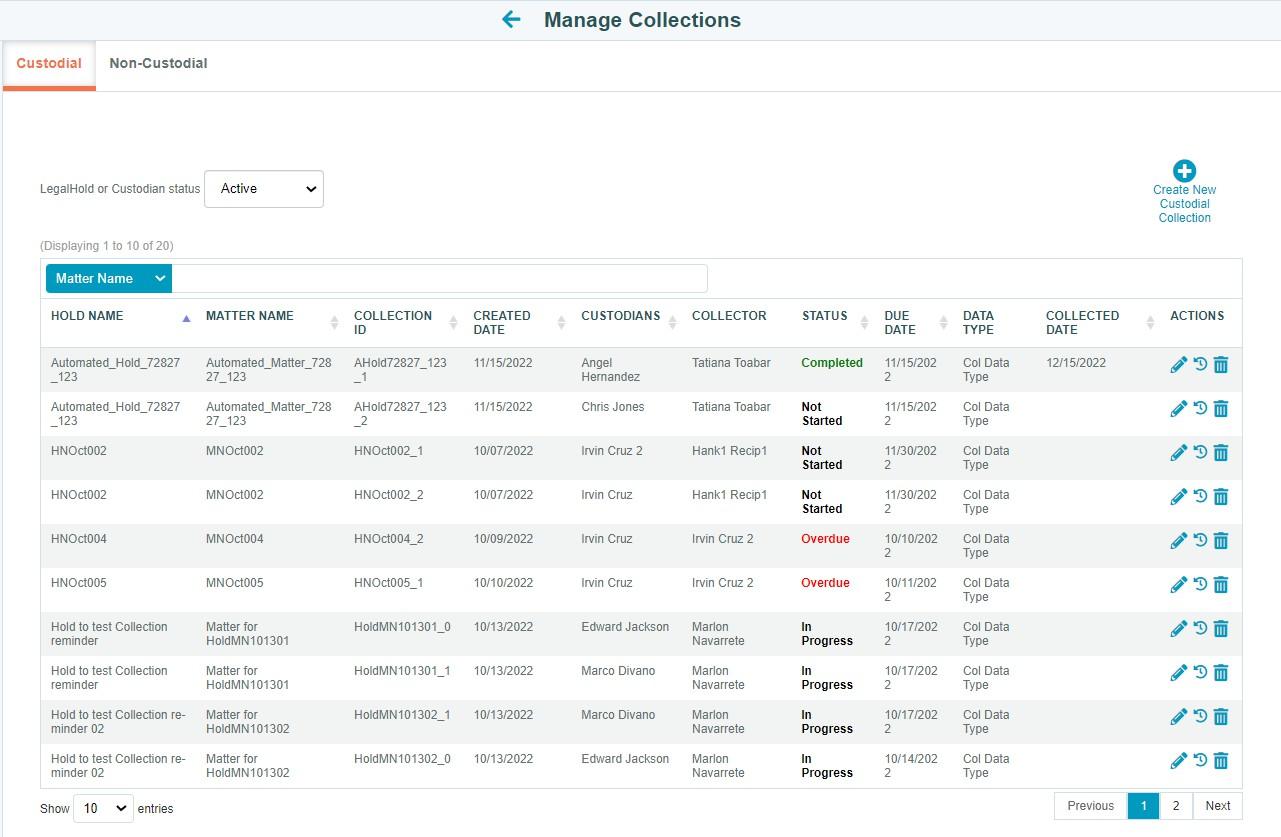1281x837 pixels.
Task: Expand the Matter Name filter dropdown
Action: tap(109, 279)
